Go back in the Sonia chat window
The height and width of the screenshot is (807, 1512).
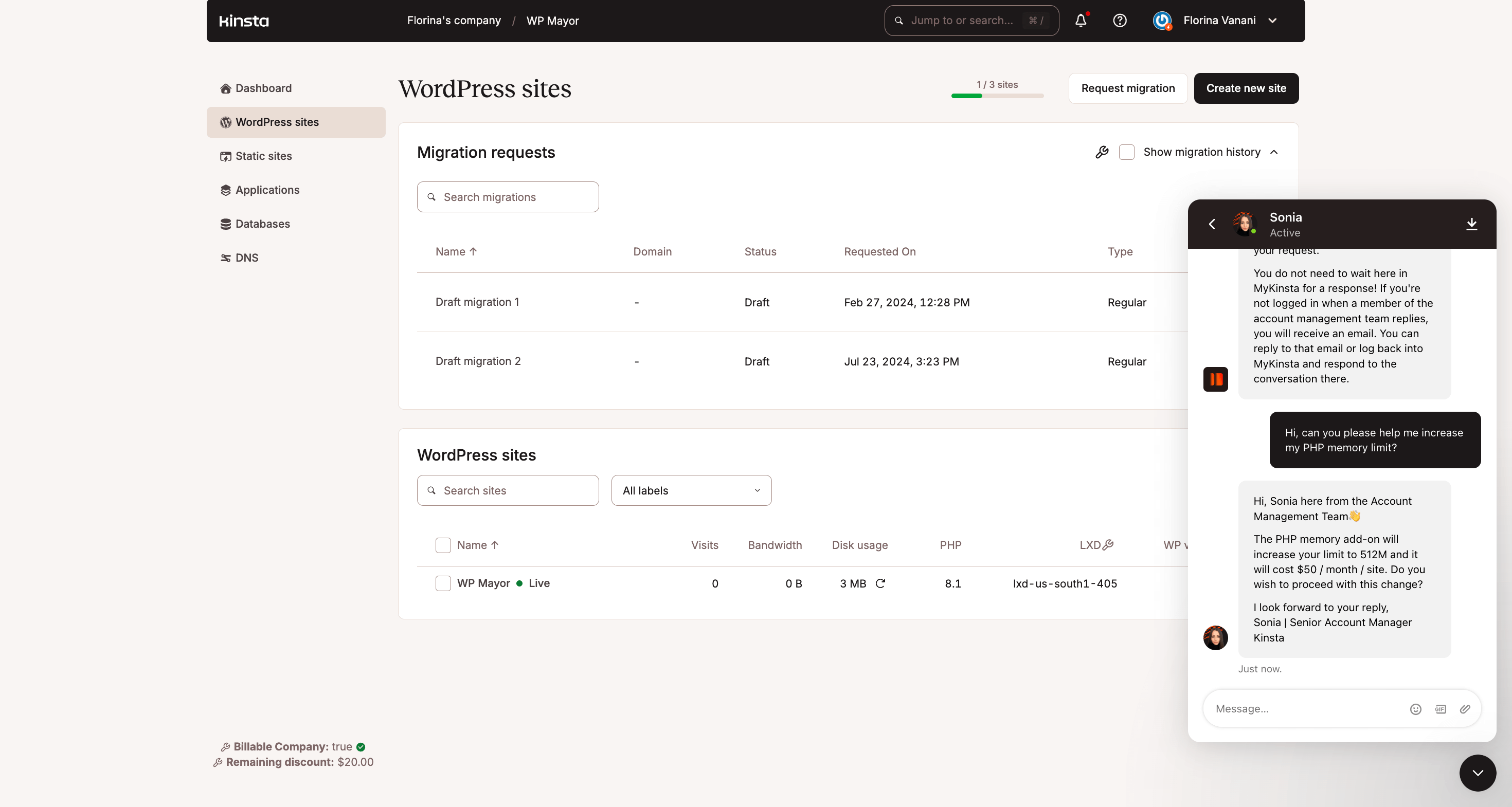[x=1212, y=224]
